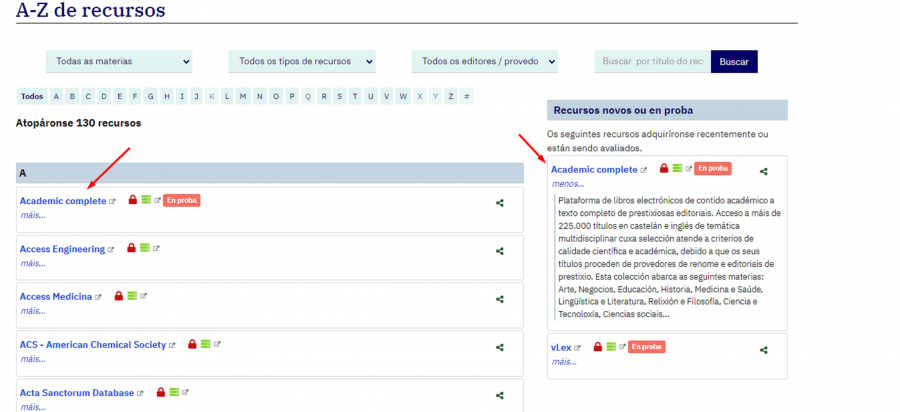Collapse description with 'menos...' in sidebar
900x412 pixels.
(567, 184)
